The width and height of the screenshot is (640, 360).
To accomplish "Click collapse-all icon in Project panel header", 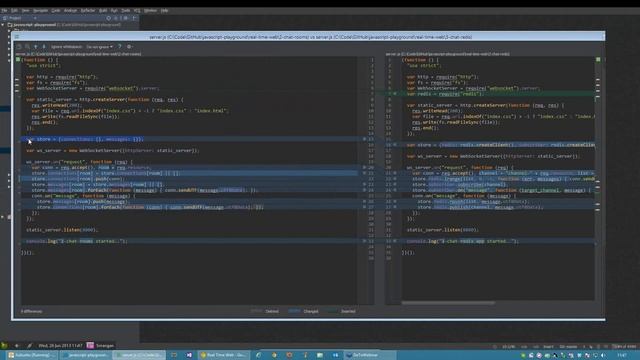I will [x=116, y=18].
